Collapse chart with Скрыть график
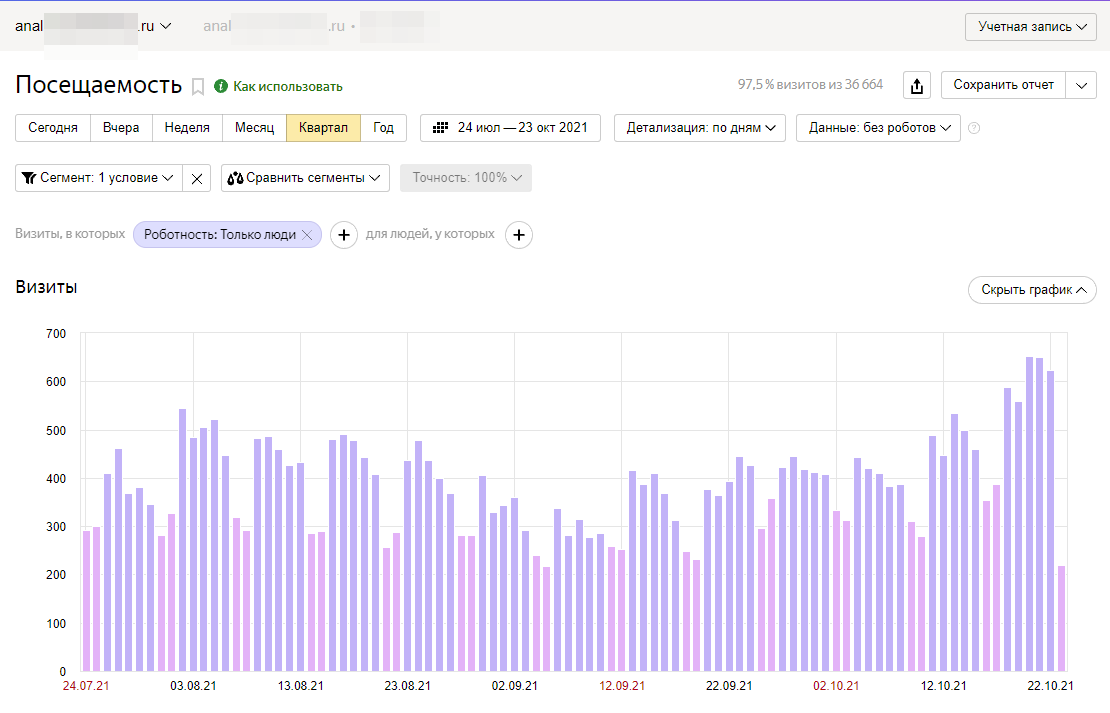Viewport: 1110px width, 713px height. tap(1032, 290)
